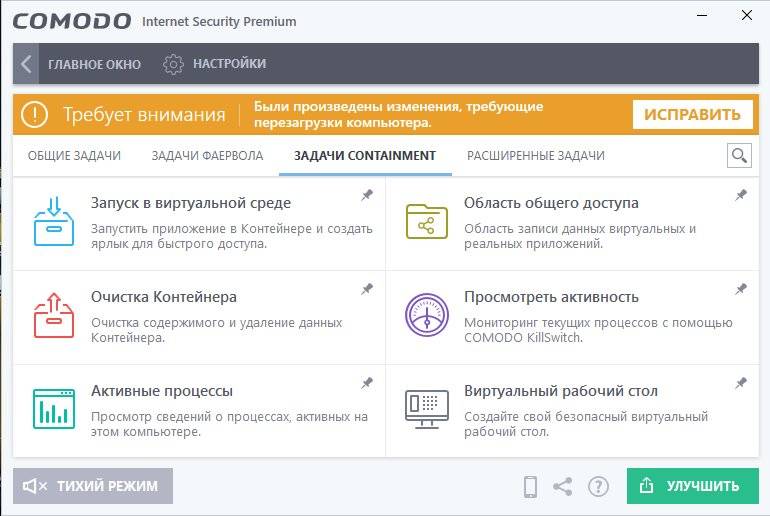Click text 'Мониторинг текущих процессов'

[561, 323]
